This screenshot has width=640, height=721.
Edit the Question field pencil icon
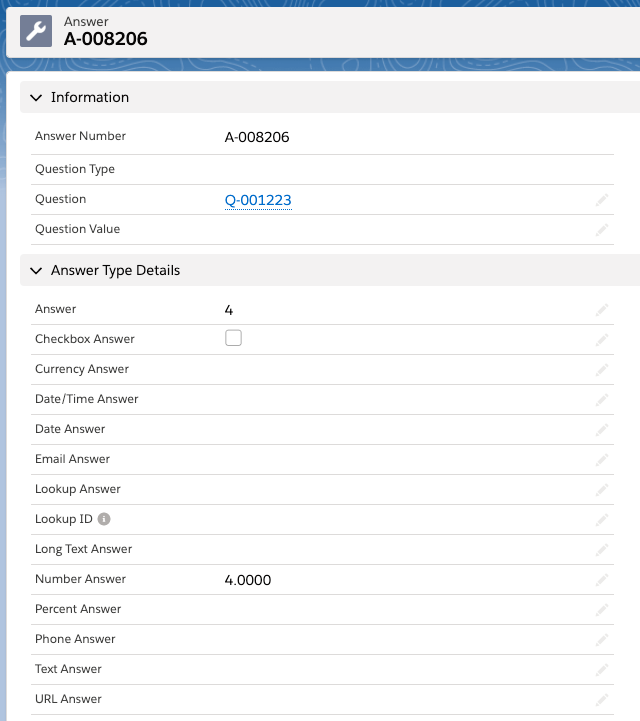pos(602,200)
